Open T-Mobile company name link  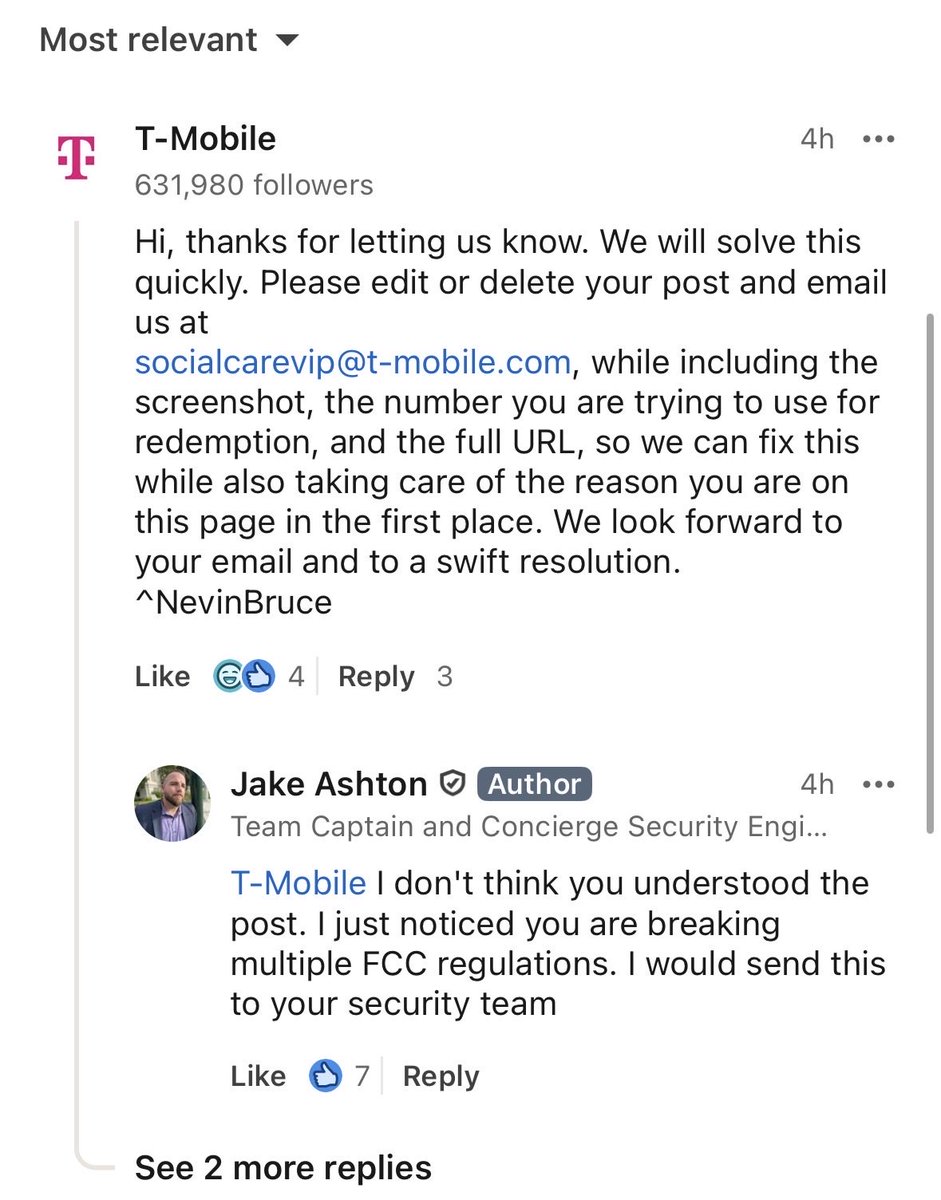(x=205, y=139)
